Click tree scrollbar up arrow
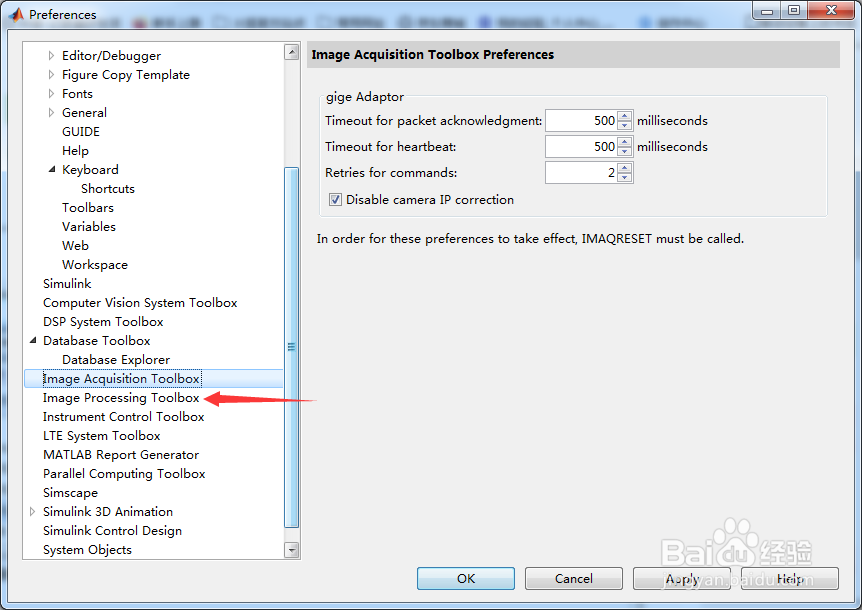862x610 pixels. coord(292,52)
